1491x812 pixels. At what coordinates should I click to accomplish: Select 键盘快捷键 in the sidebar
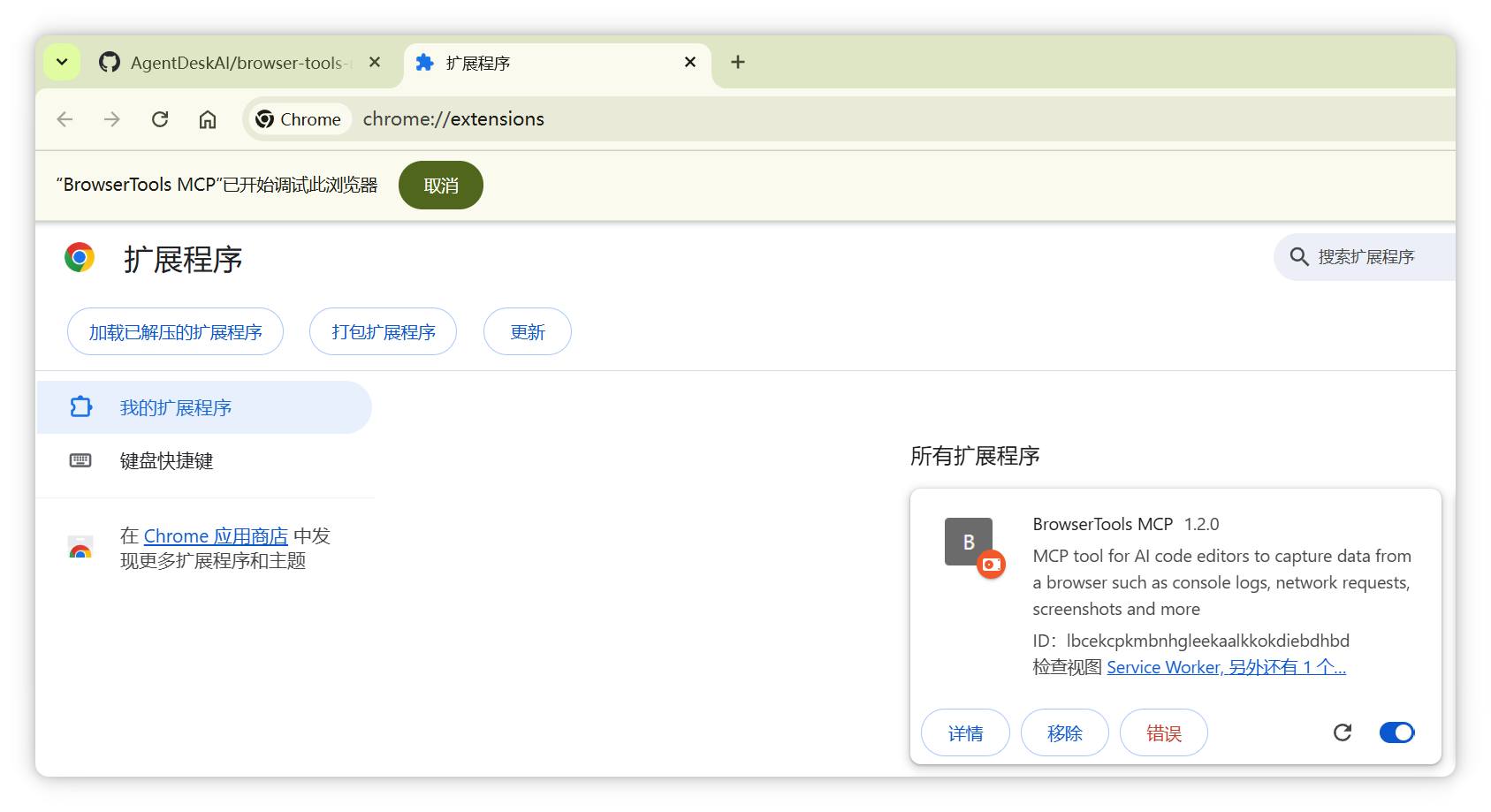(x=166, y=461)
